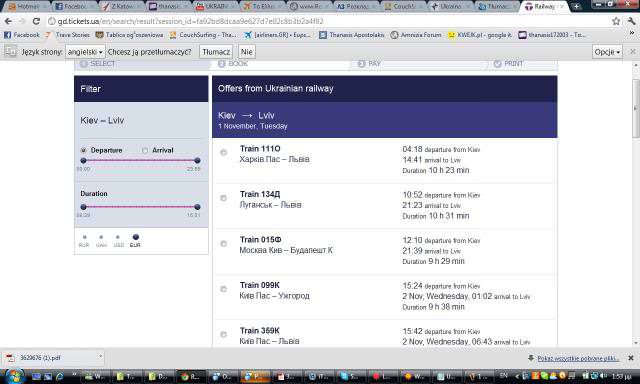Expand the 3629676 (1).pdf download menu
The height and width of the screenshot is (384, 640).
pyautogui.click(x=100, y=357)
